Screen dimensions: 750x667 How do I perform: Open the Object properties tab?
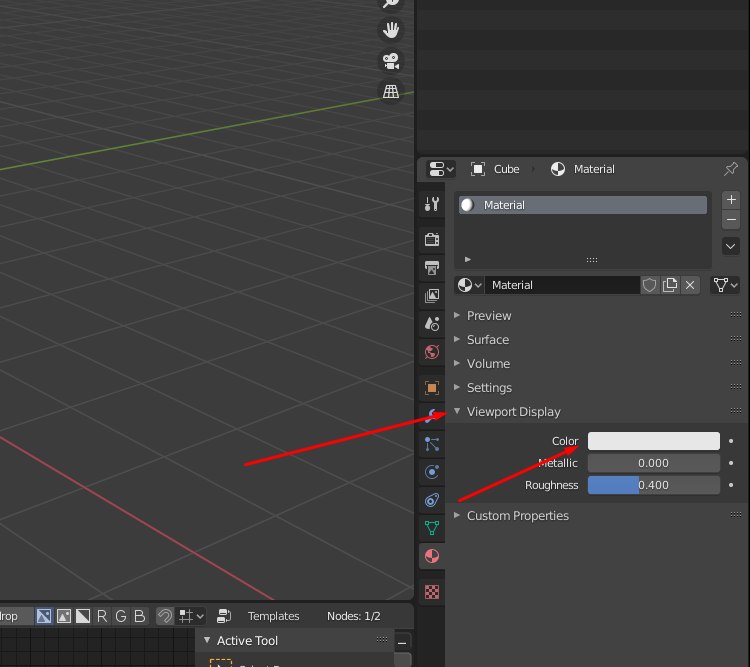tap(432, 388)
